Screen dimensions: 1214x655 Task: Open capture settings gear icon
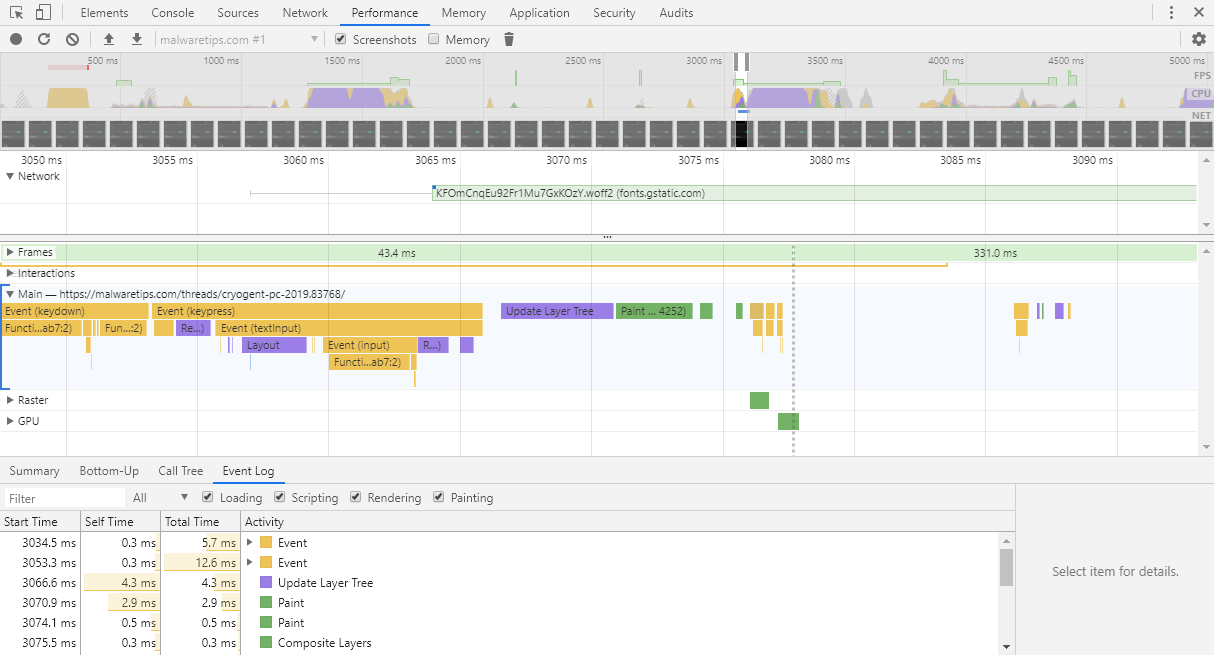click(x=1199, y=39)
